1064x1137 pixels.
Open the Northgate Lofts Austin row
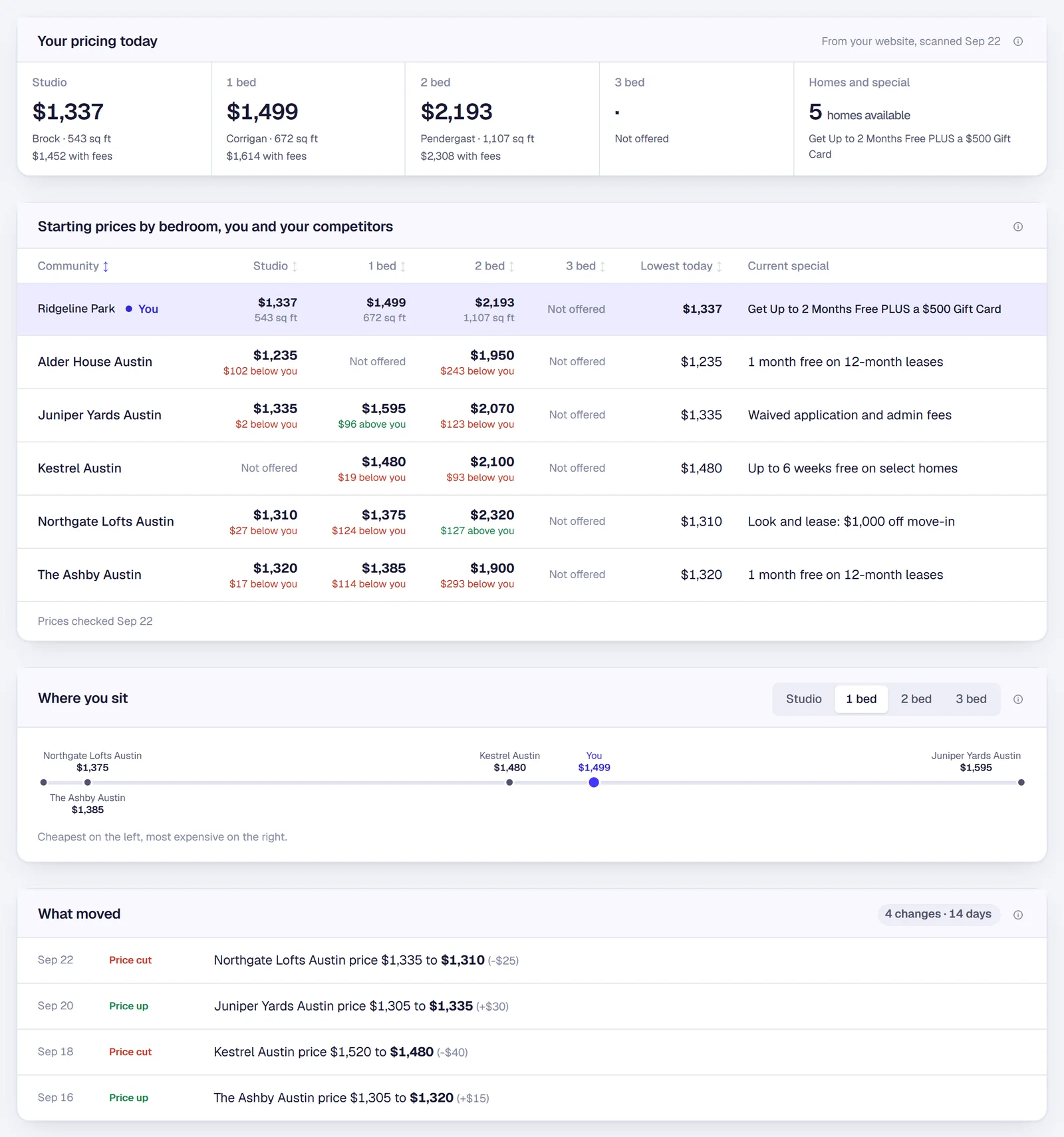coord(532,522)
